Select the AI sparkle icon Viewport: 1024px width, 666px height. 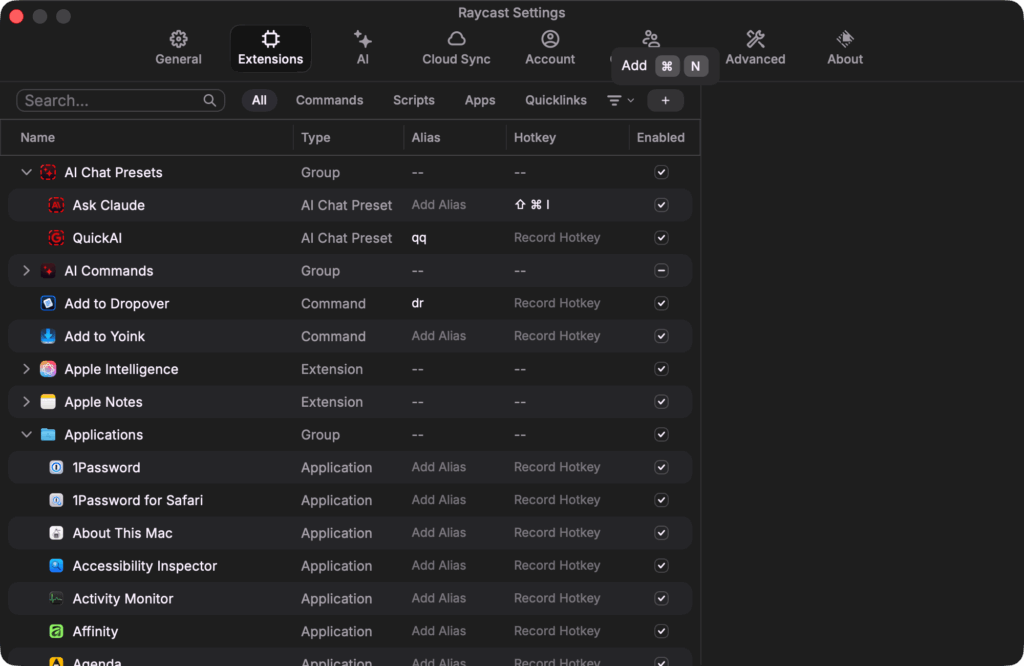click(x=362, y=40)
